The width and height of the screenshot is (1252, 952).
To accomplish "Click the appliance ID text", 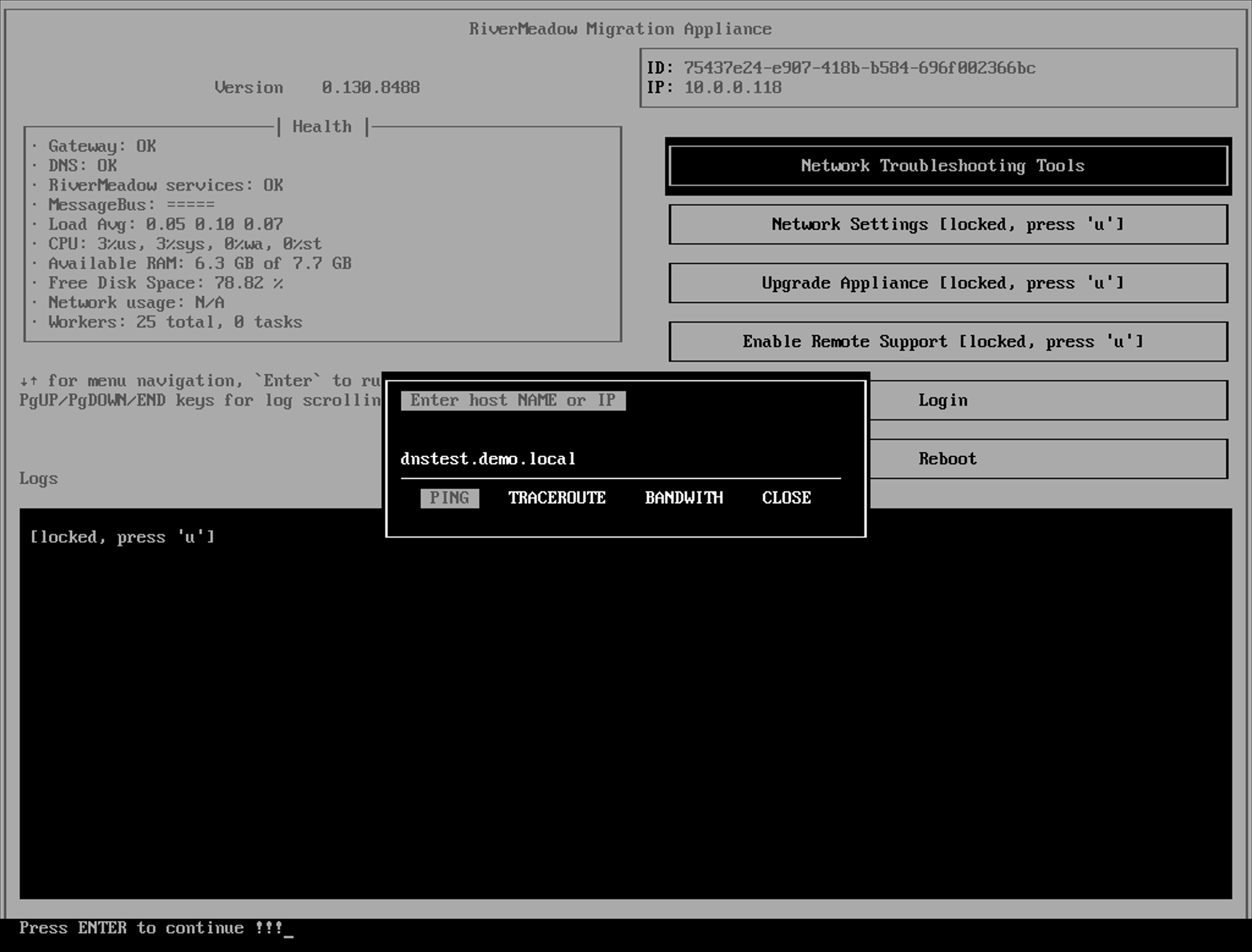I will coord(858,68).
